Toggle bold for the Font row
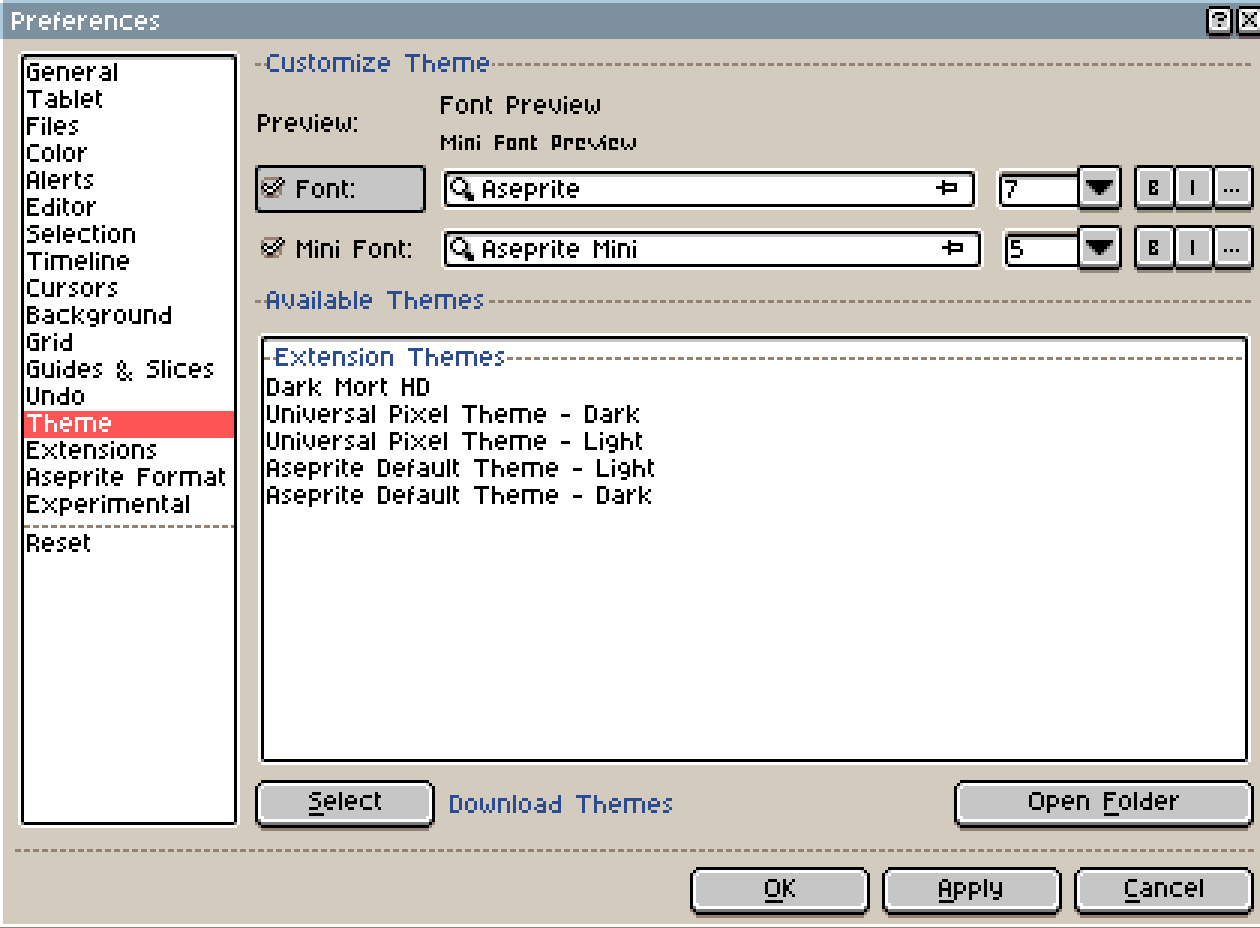Screen dimensions: 1260x928 [x=1154, y=188]
